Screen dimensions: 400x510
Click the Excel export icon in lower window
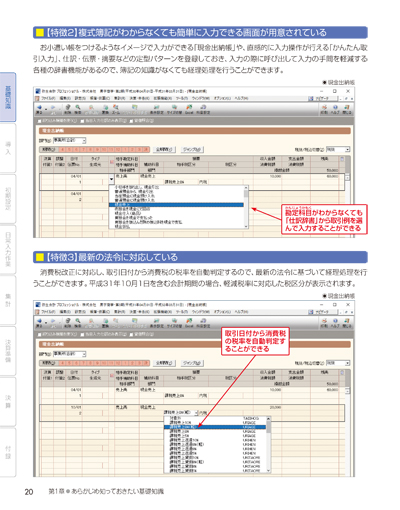(x=189, y=322)
